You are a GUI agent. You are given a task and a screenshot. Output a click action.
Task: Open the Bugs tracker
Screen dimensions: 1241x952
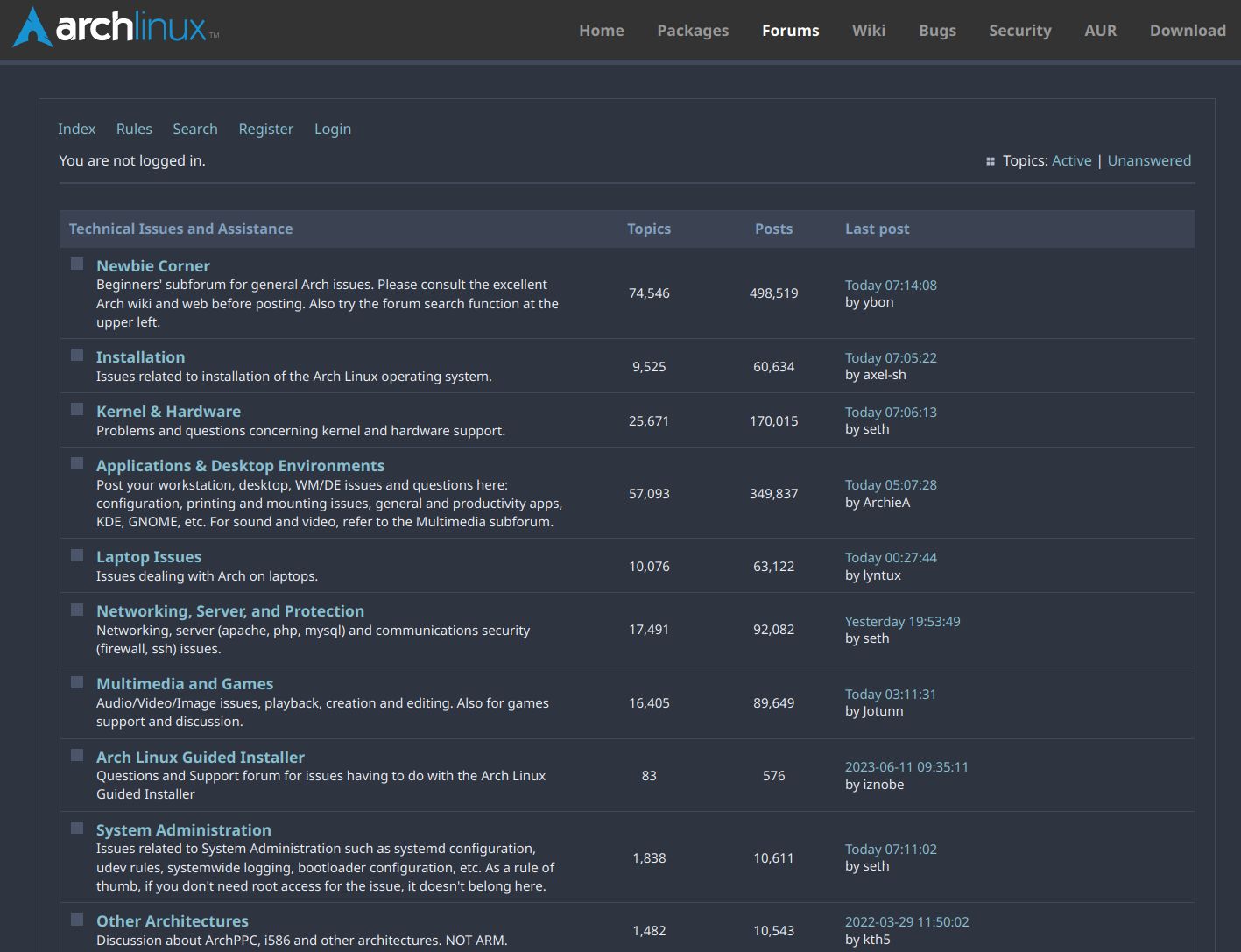point(937,31)
